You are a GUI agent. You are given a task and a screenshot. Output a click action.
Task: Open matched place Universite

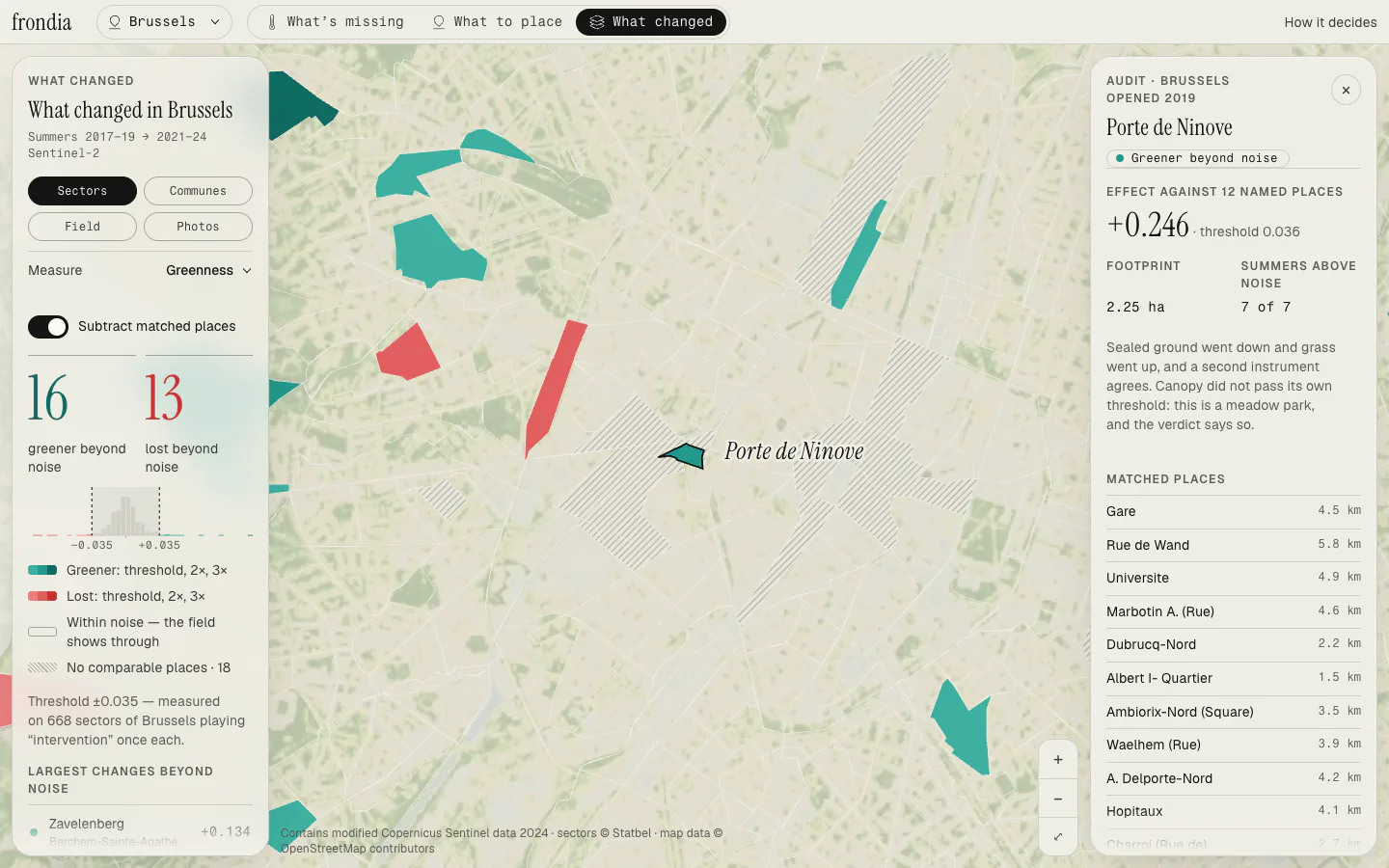pyautogui.click(x=1234, y=579)
